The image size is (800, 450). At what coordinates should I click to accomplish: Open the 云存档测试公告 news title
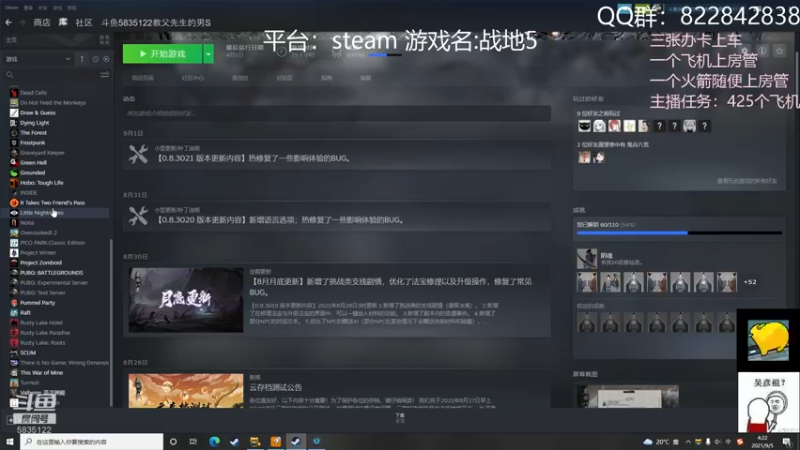[276, 387]
